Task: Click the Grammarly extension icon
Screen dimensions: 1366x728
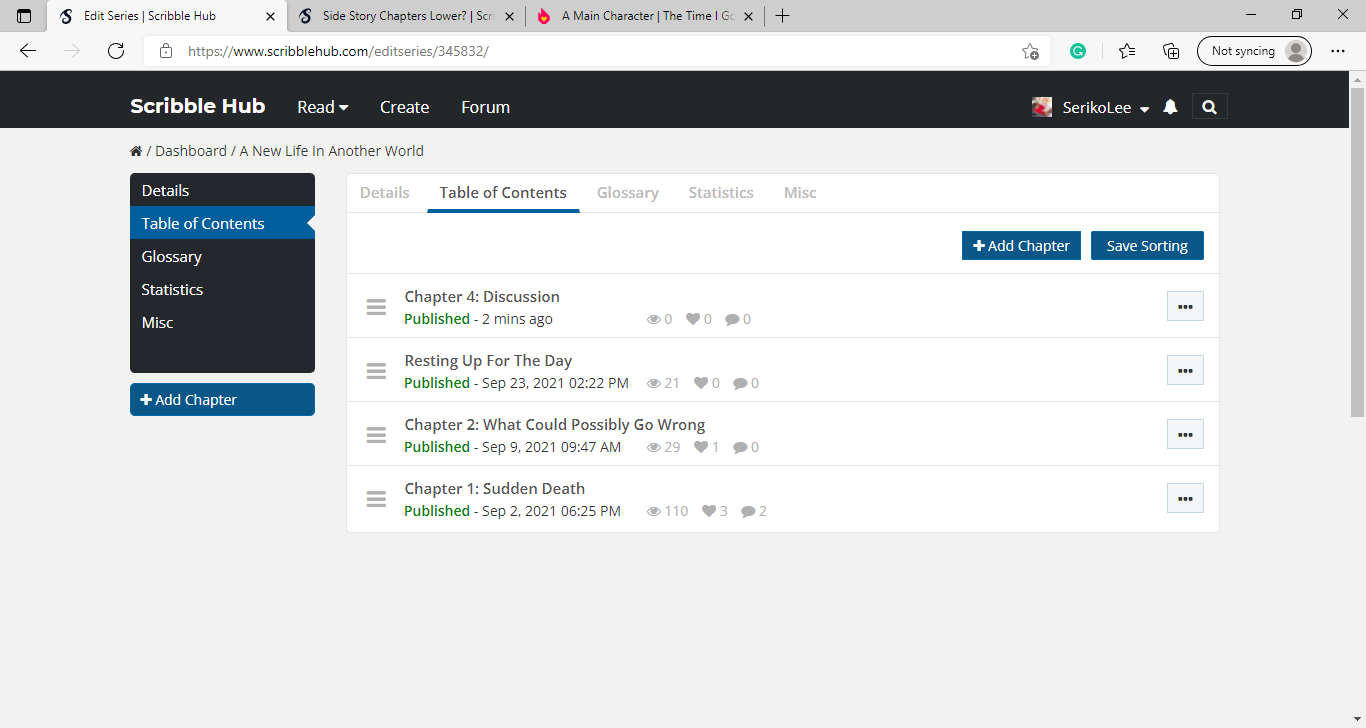Action: [1078, 51]
